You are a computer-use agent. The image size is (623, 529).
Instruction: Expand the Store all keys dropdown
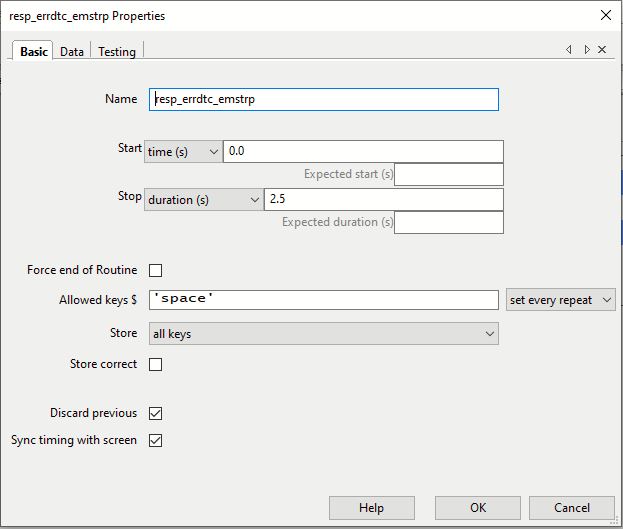[324, 333]
